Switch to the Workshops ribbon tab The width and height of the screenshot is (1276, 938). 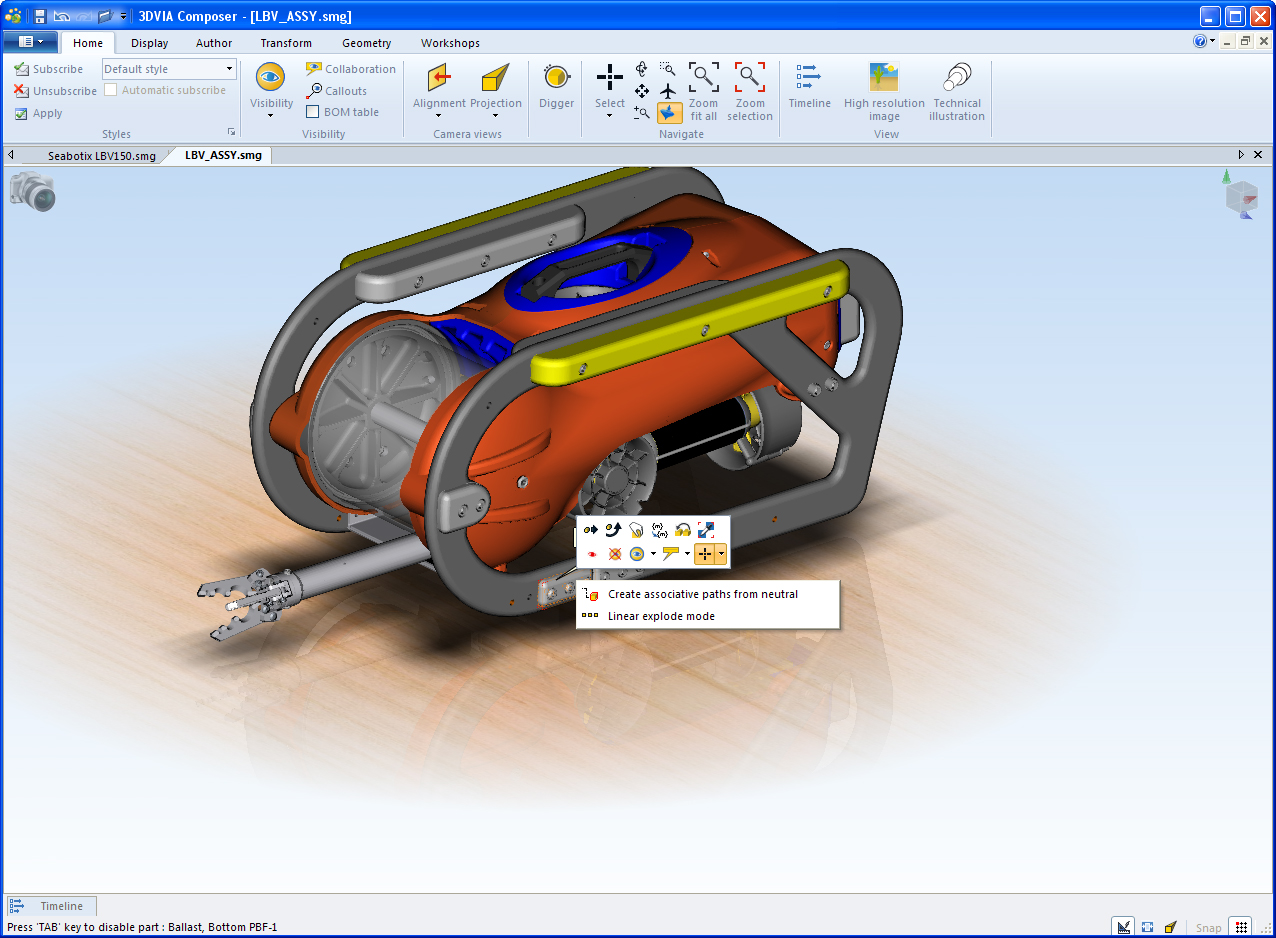[450, 43]
